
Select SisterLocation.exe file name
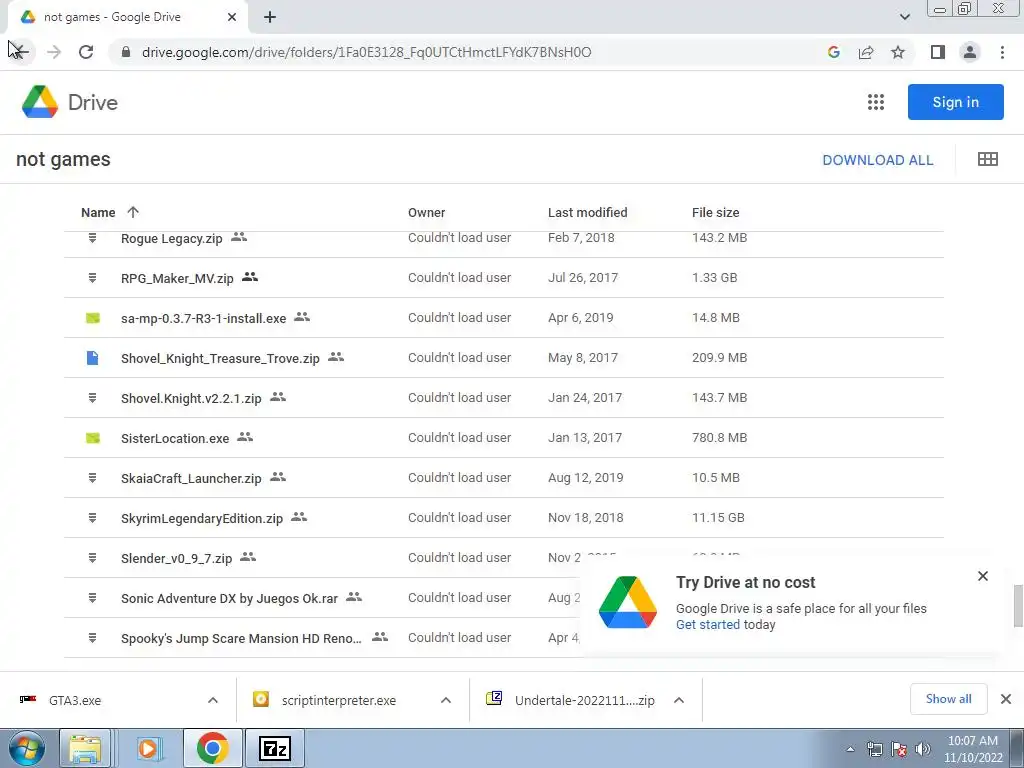click(x=175, y=438)
